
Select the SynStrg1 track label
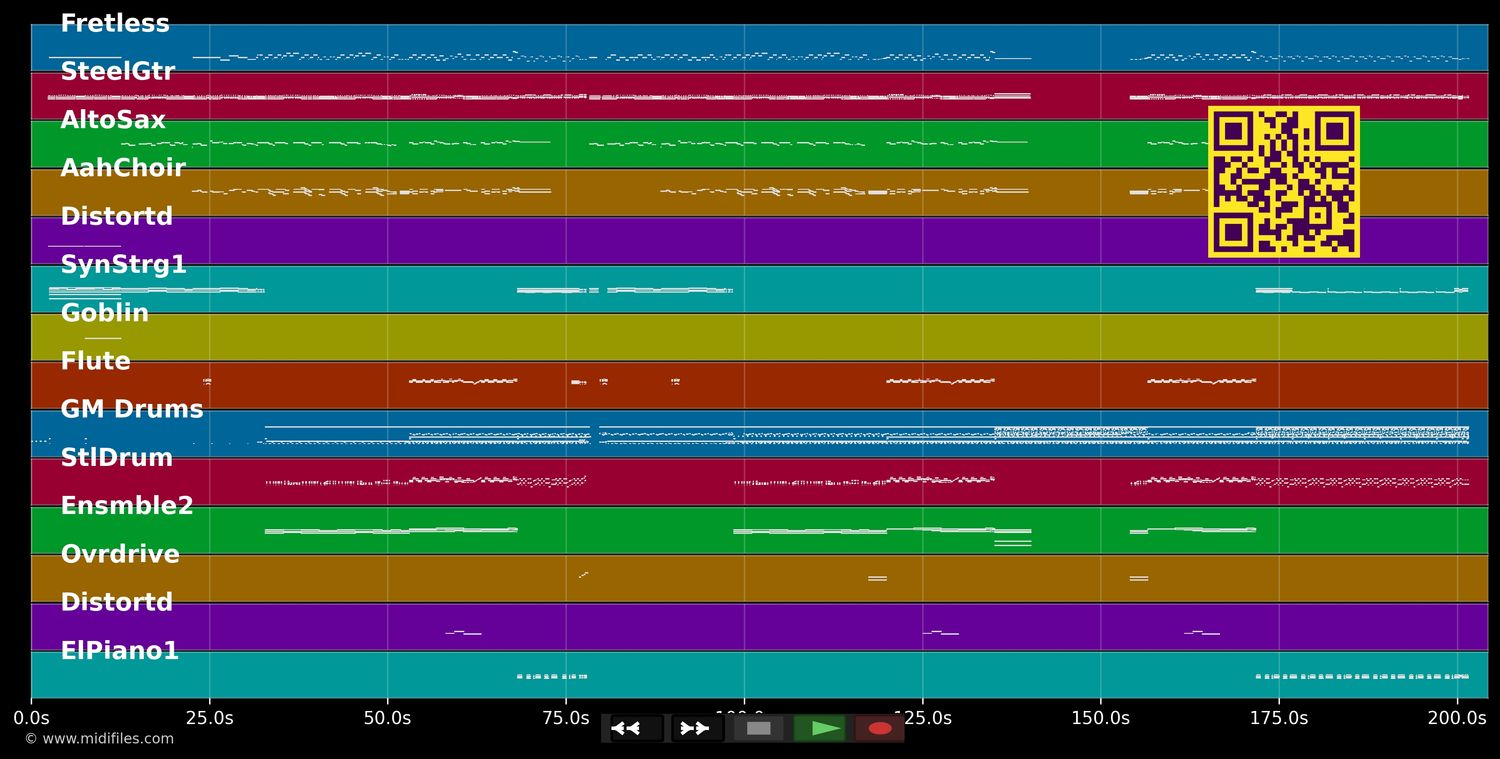[123, 265]
